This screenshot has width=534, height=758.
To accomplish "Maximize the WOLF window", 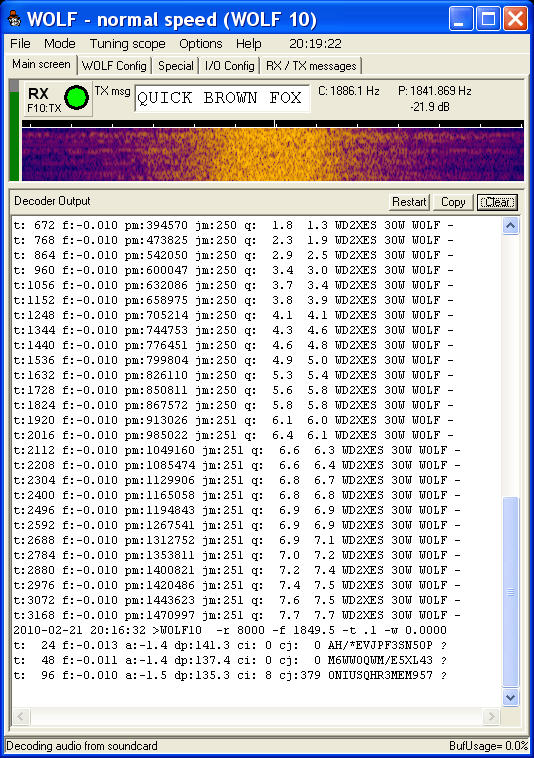I will point(488,19).
